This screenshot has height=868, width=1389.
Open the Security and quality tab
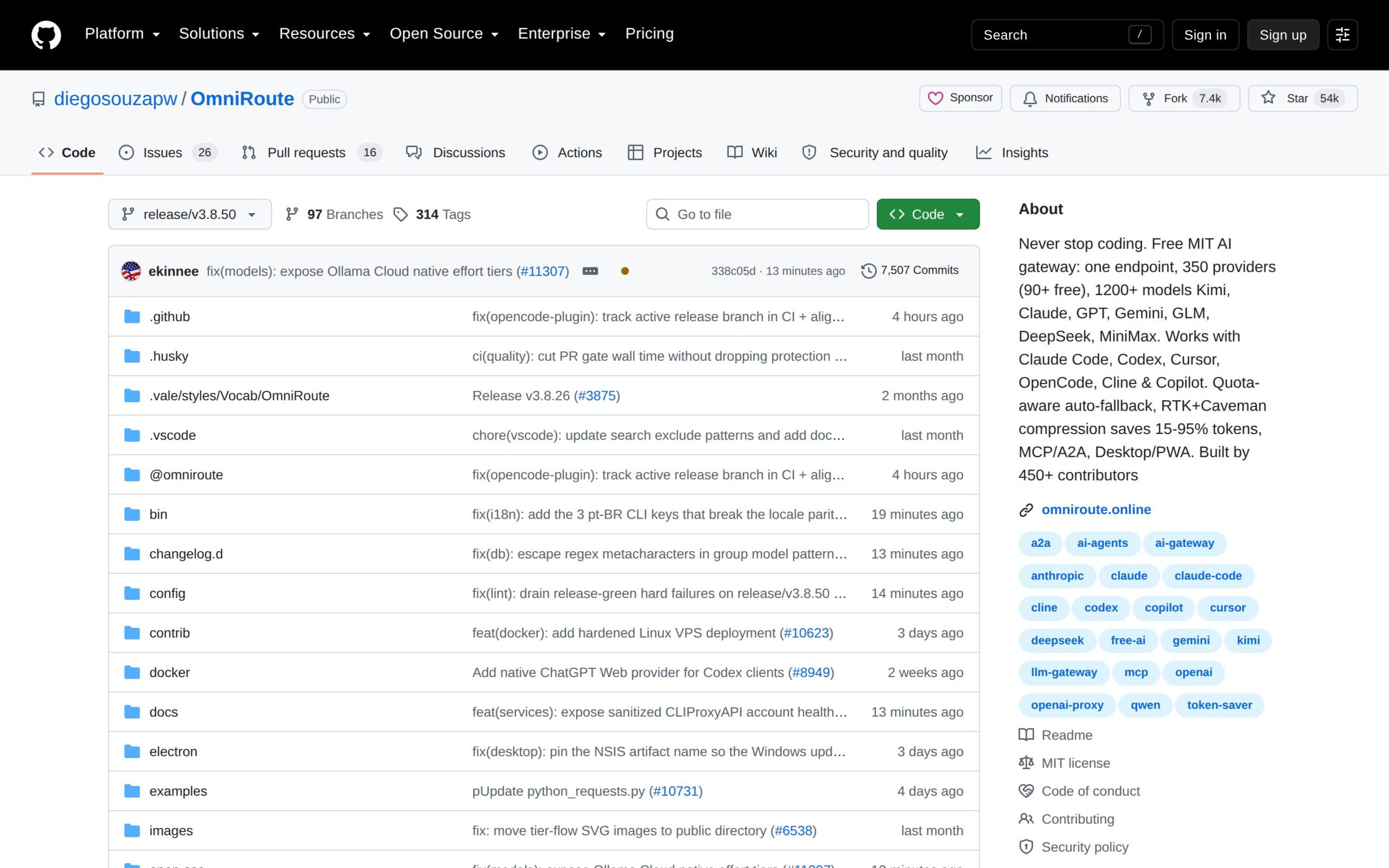coord(875,152)
